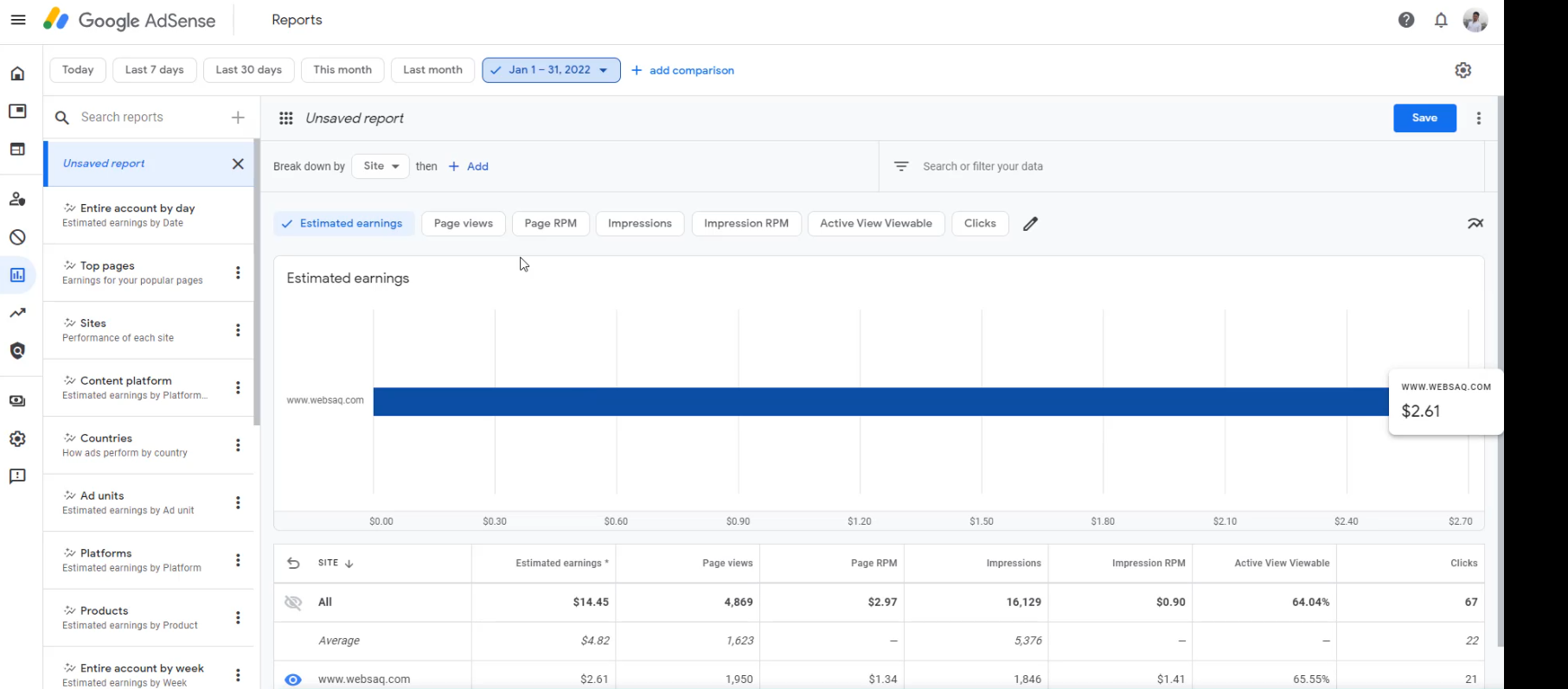Toggle the Impressions metric chip
The image size is (1568, 689).
(640, 224)
